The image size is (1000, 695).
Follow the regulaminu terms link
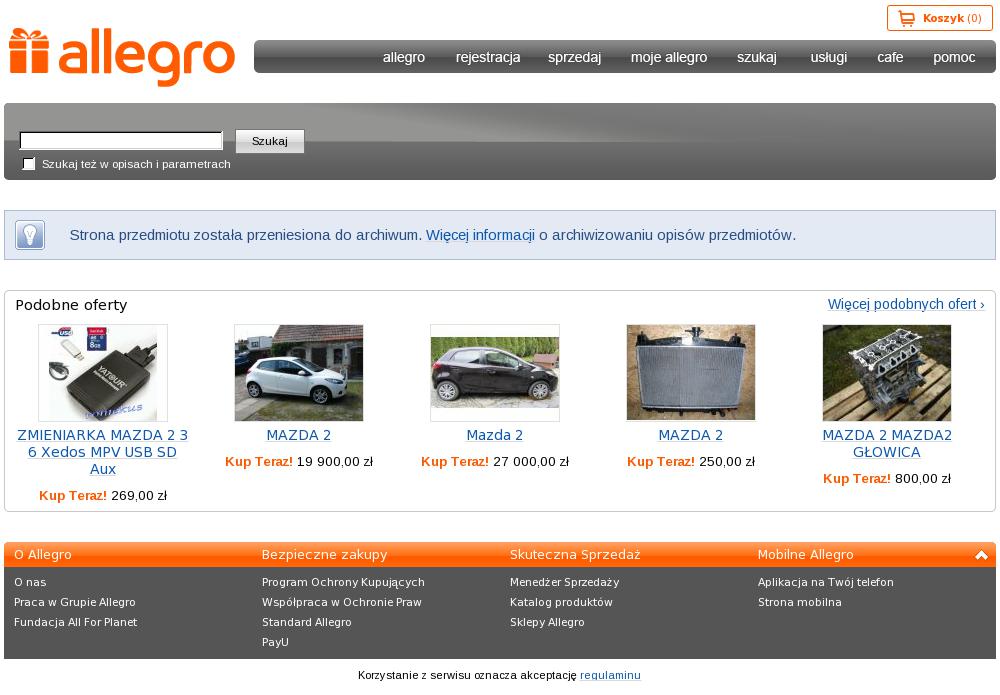pyautogui.click(x=610, y=675)
